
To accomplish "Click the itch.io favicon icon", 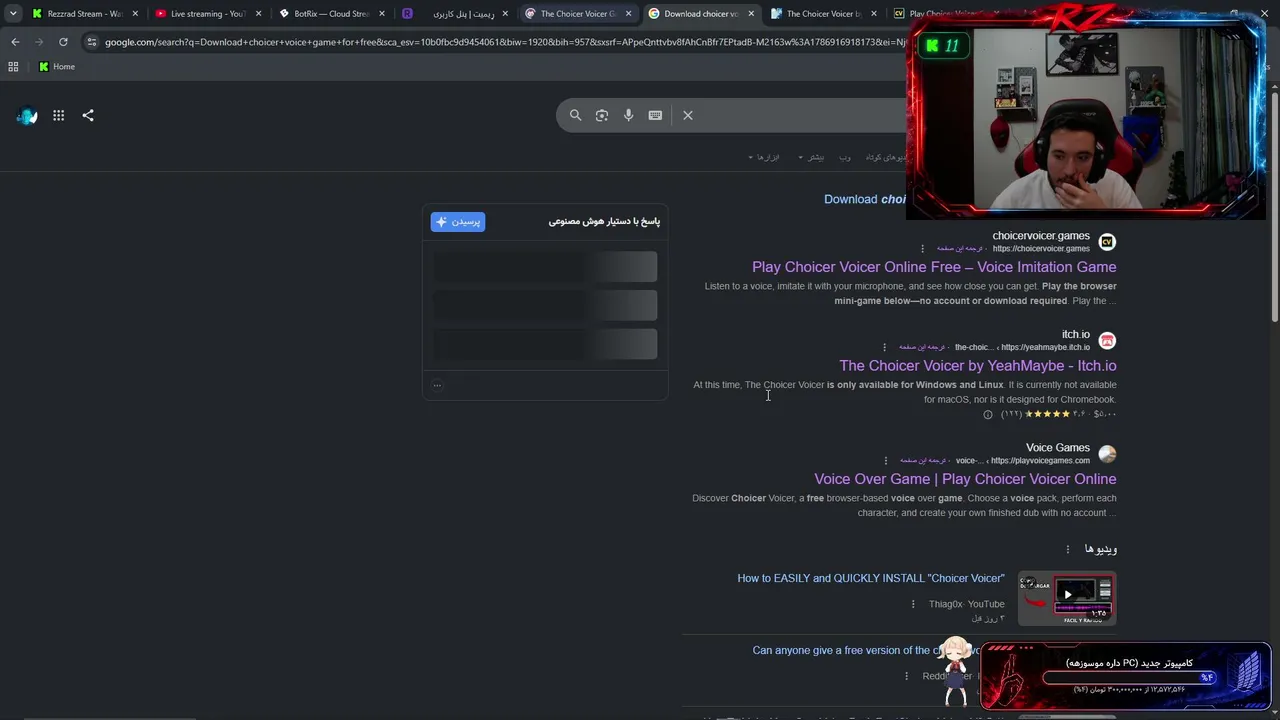I will point(1107,341).
